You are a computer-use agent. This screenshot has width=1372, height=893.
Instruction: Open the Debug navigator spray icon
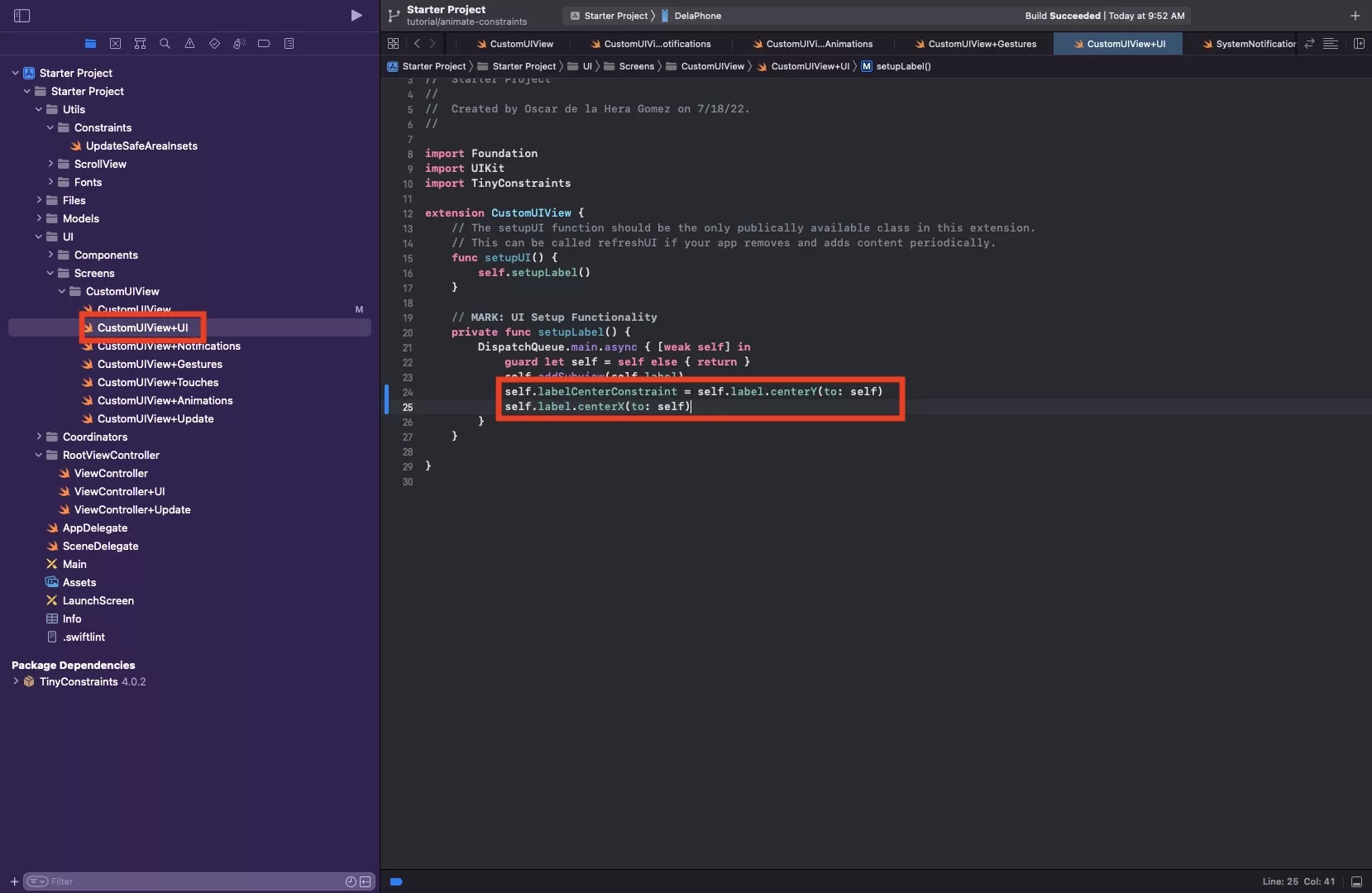(x=239, y=44)
